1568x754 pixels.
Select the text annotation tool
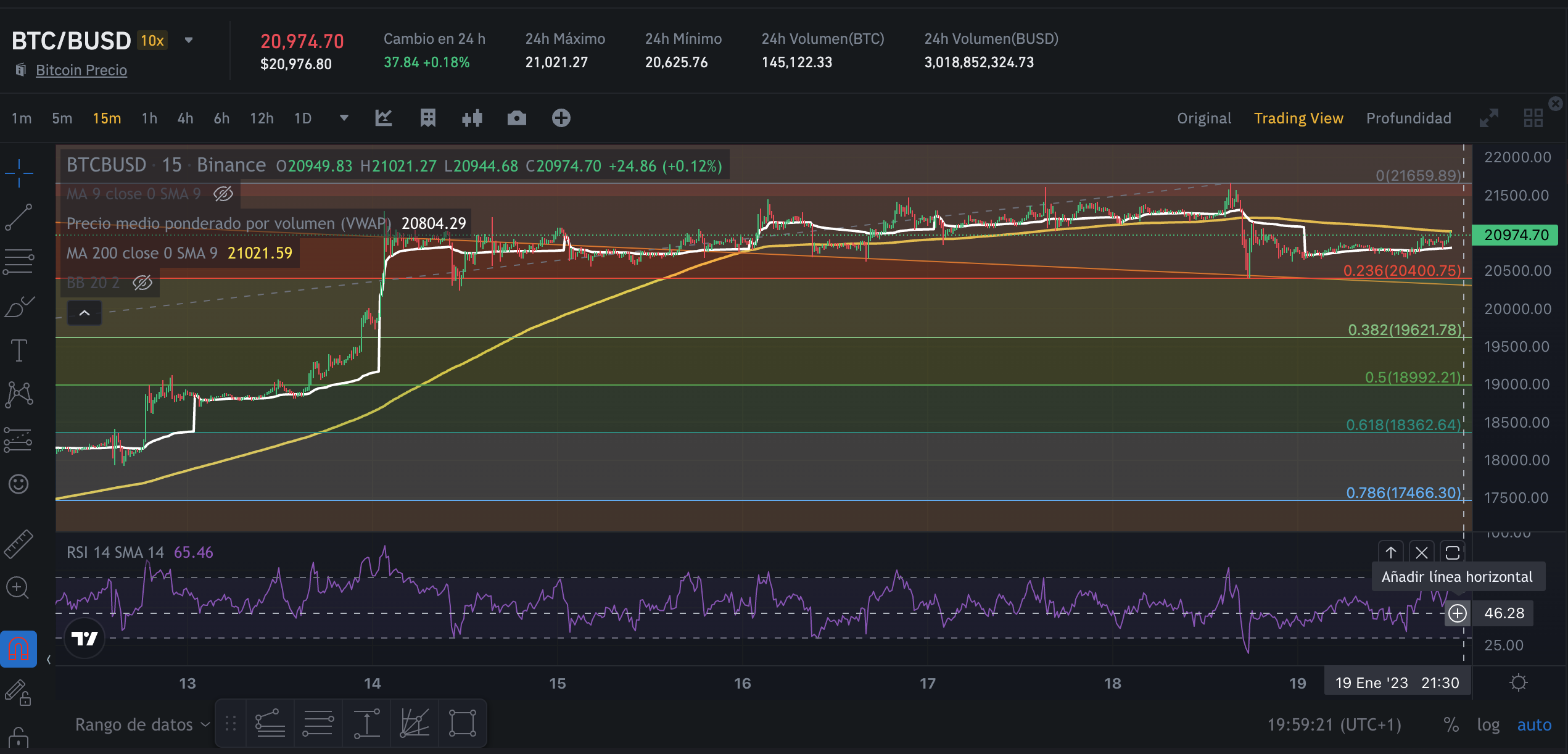pyautogui.click(x=19, y=350)
